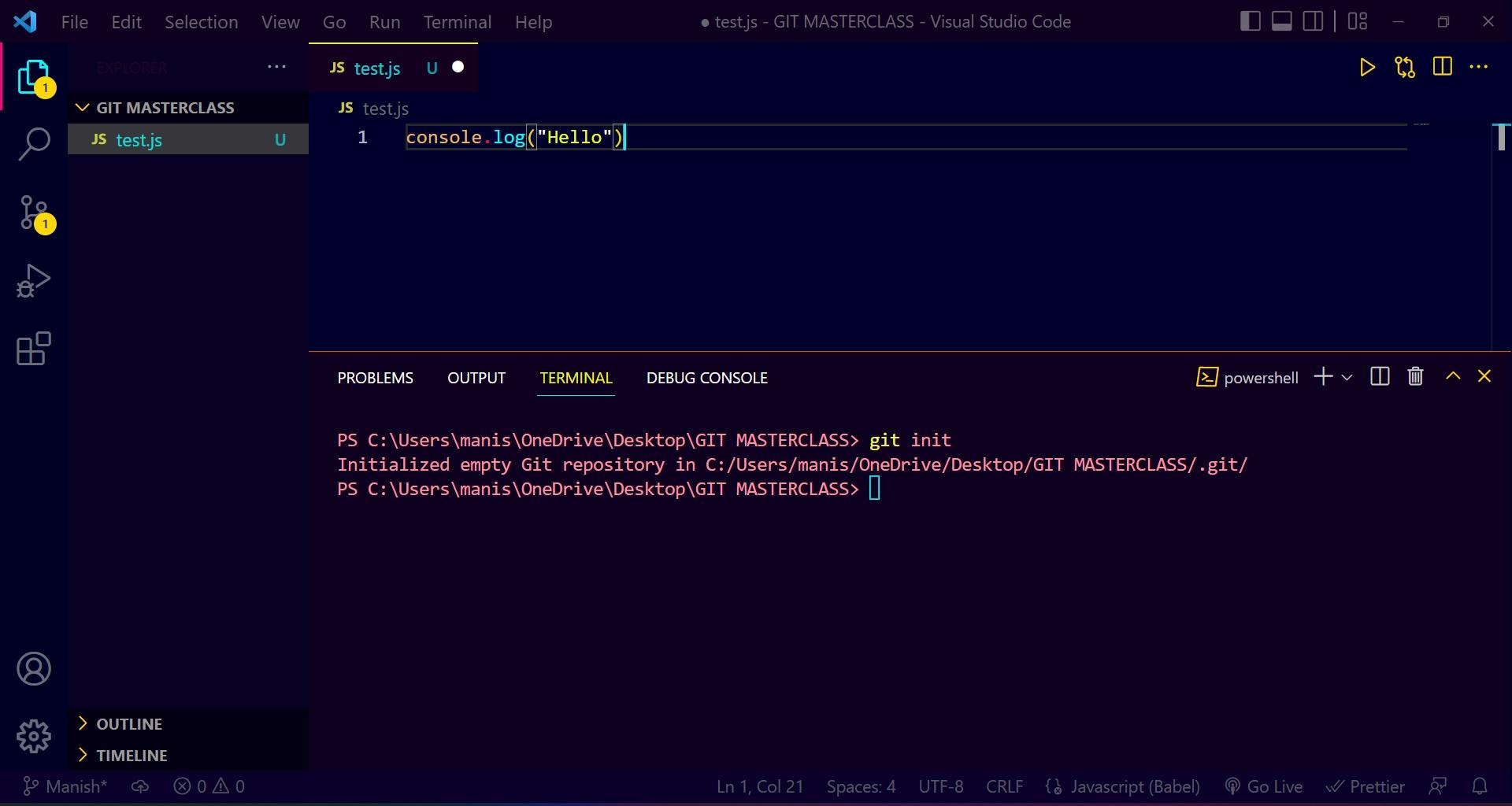Open the Accounts menu icon
1512x806 pixels.
click(34, 669)
